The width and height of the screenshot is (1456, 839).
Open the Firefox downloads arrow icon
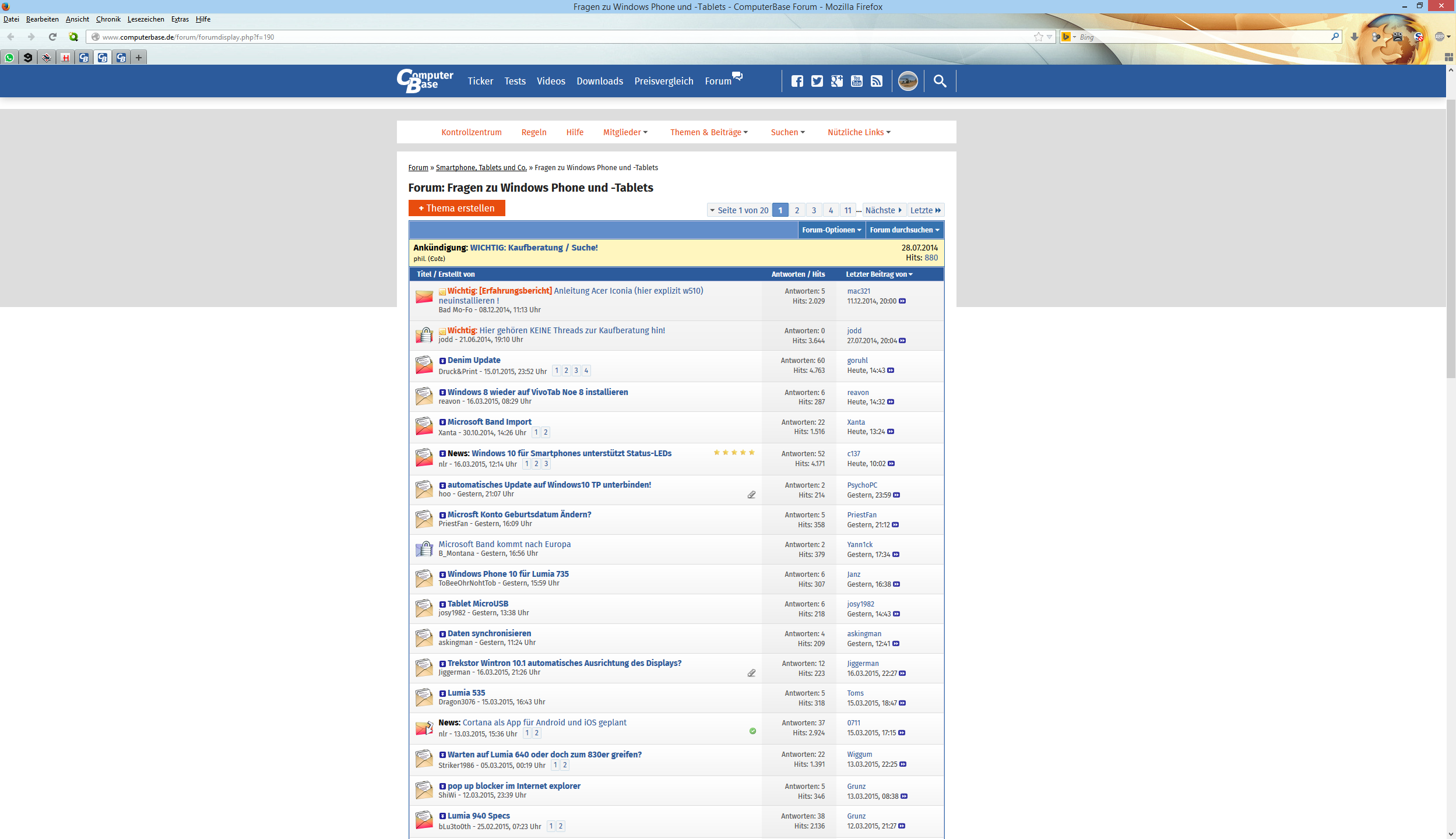coord(1354,37)
